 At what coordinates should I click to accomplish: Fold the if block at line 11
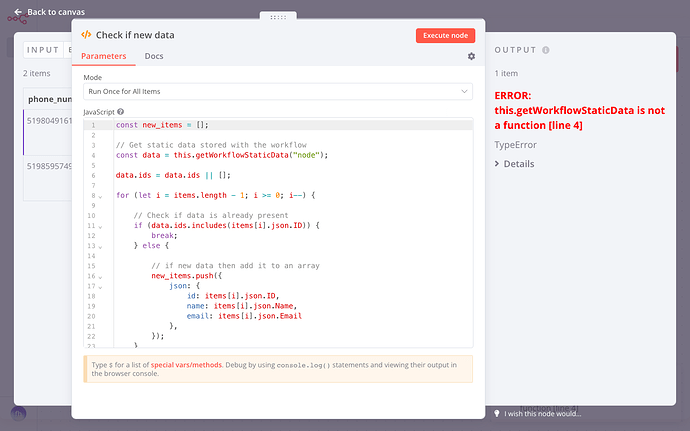(x=100, y=226)
